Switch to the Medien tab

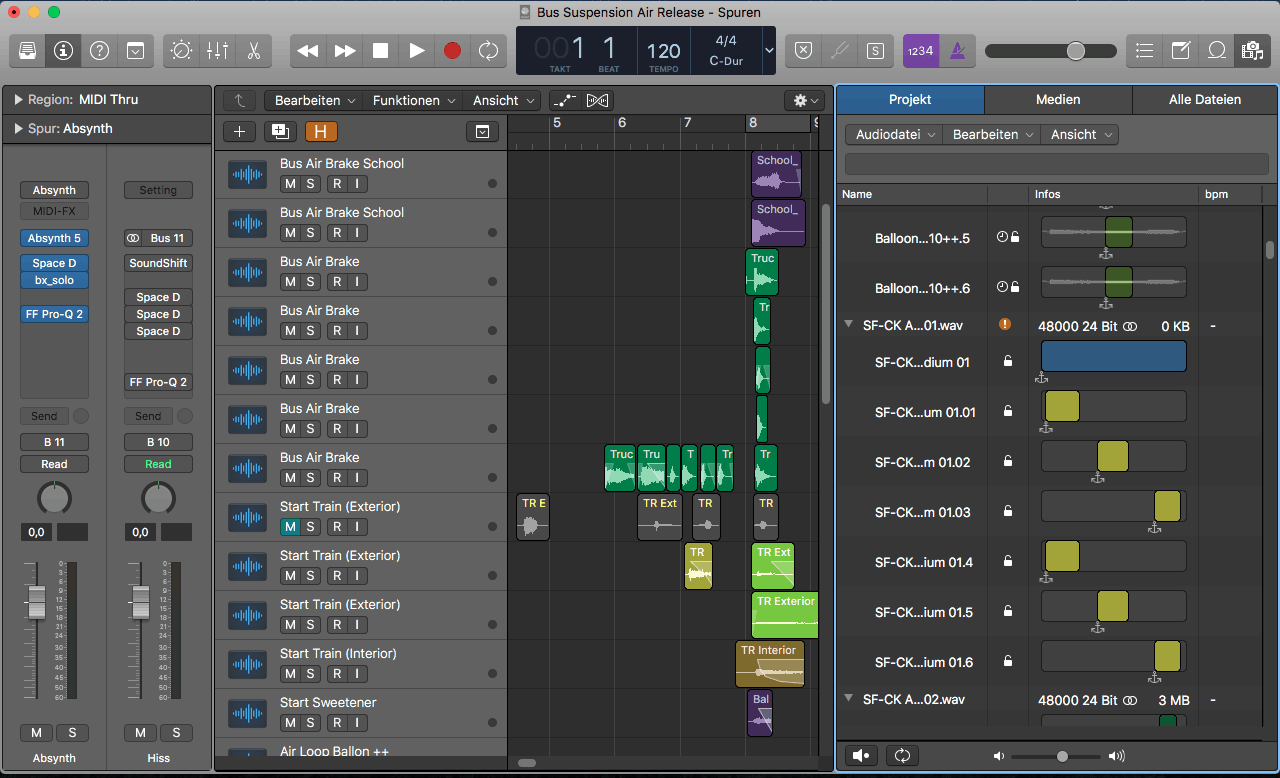tap(1057, 100)
